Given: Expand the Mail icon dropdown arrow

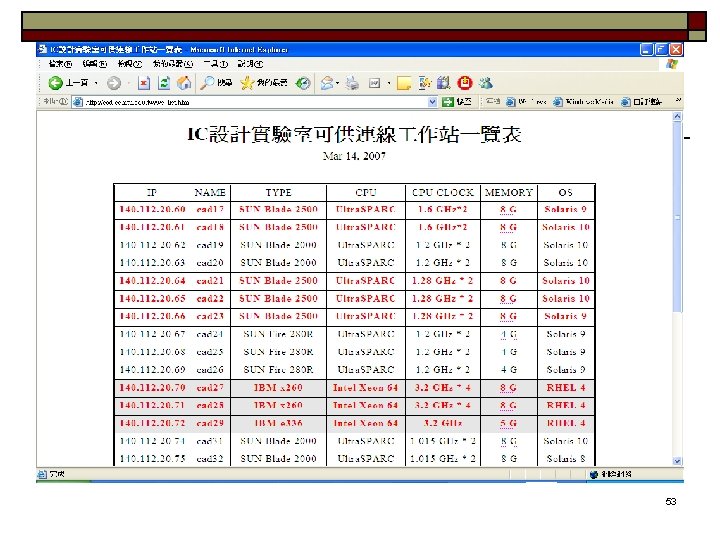Looking at the screenshot, I should [x=338, y=83].
